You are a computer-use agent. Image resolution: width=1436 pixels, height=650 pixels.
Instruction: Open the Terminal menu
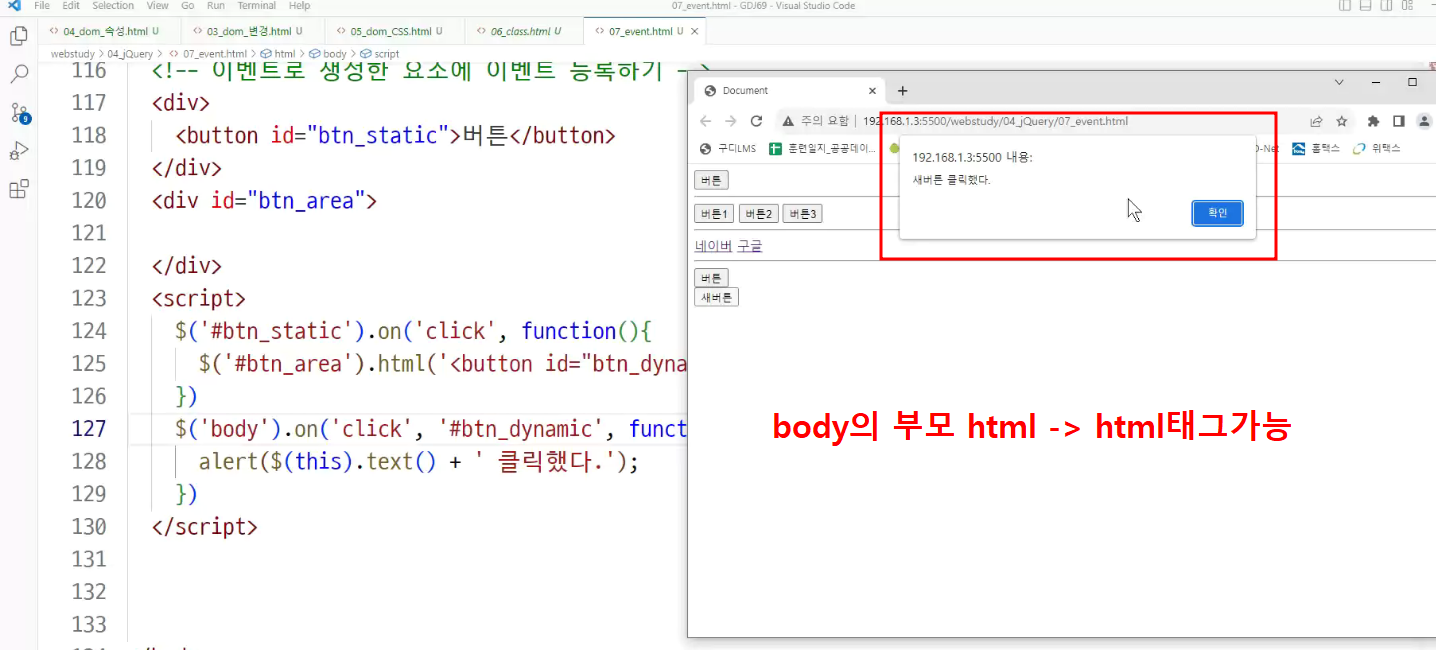(256, 6)
